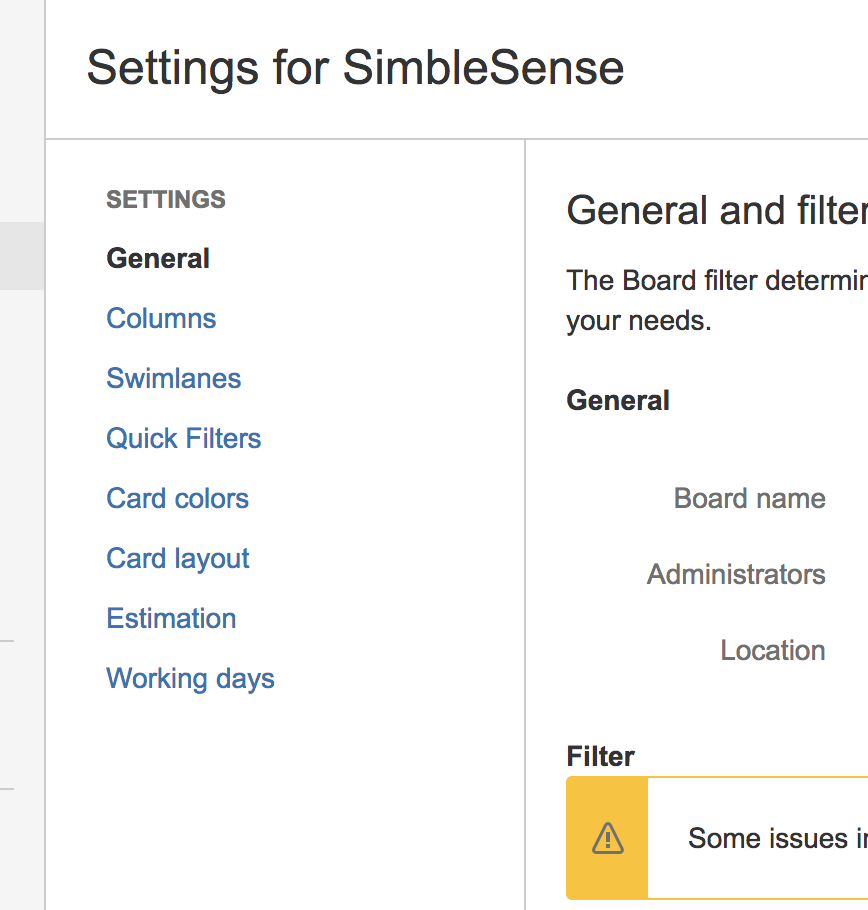This screenshot has width=868, height=910.
Task: Click the "Settings for SimbleSense" title
Action: 355,69
